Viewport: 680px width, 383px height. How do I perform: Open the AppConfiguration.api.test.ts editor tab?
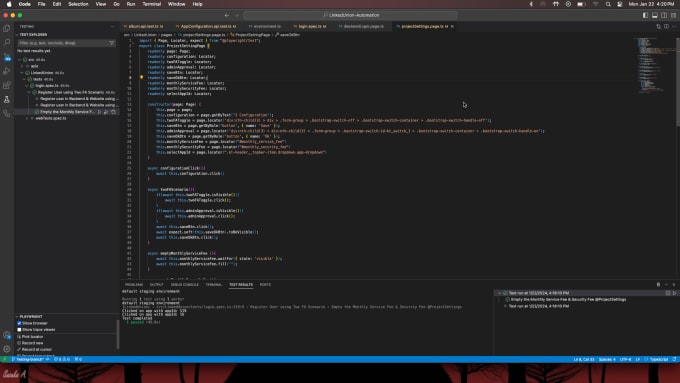pos(206,26)
